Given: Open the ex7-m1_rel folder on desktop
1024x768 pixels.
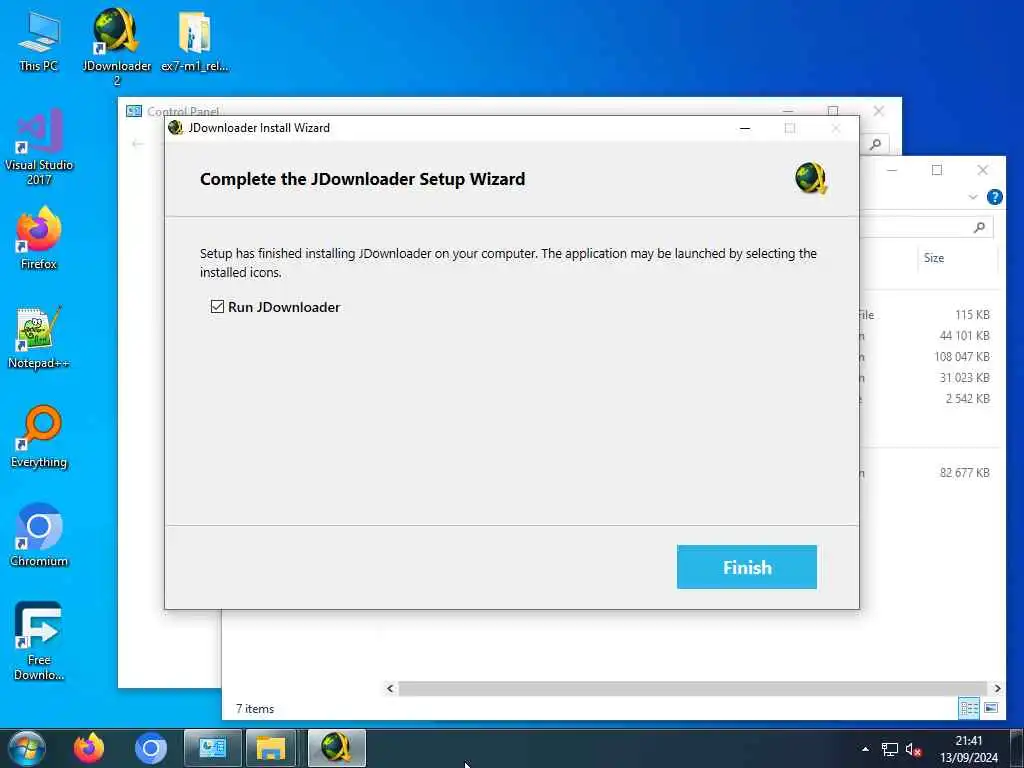Looking at the screenshot, I should [195, 41].
